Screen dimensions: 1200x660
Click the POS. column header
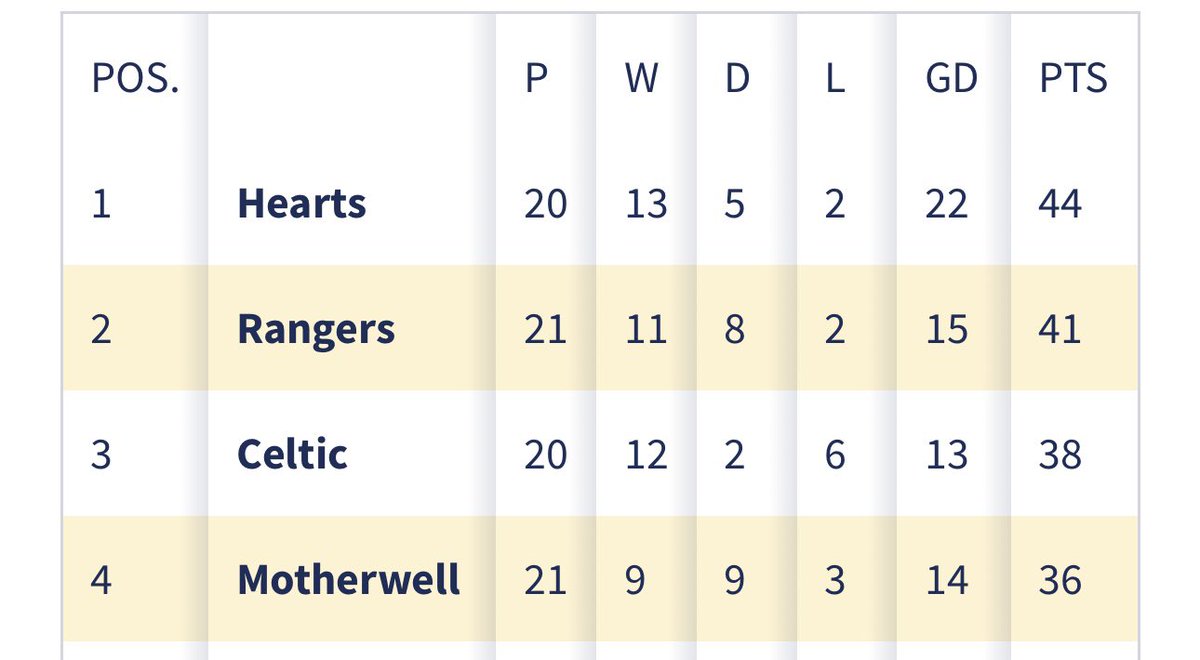pos(135,79)
